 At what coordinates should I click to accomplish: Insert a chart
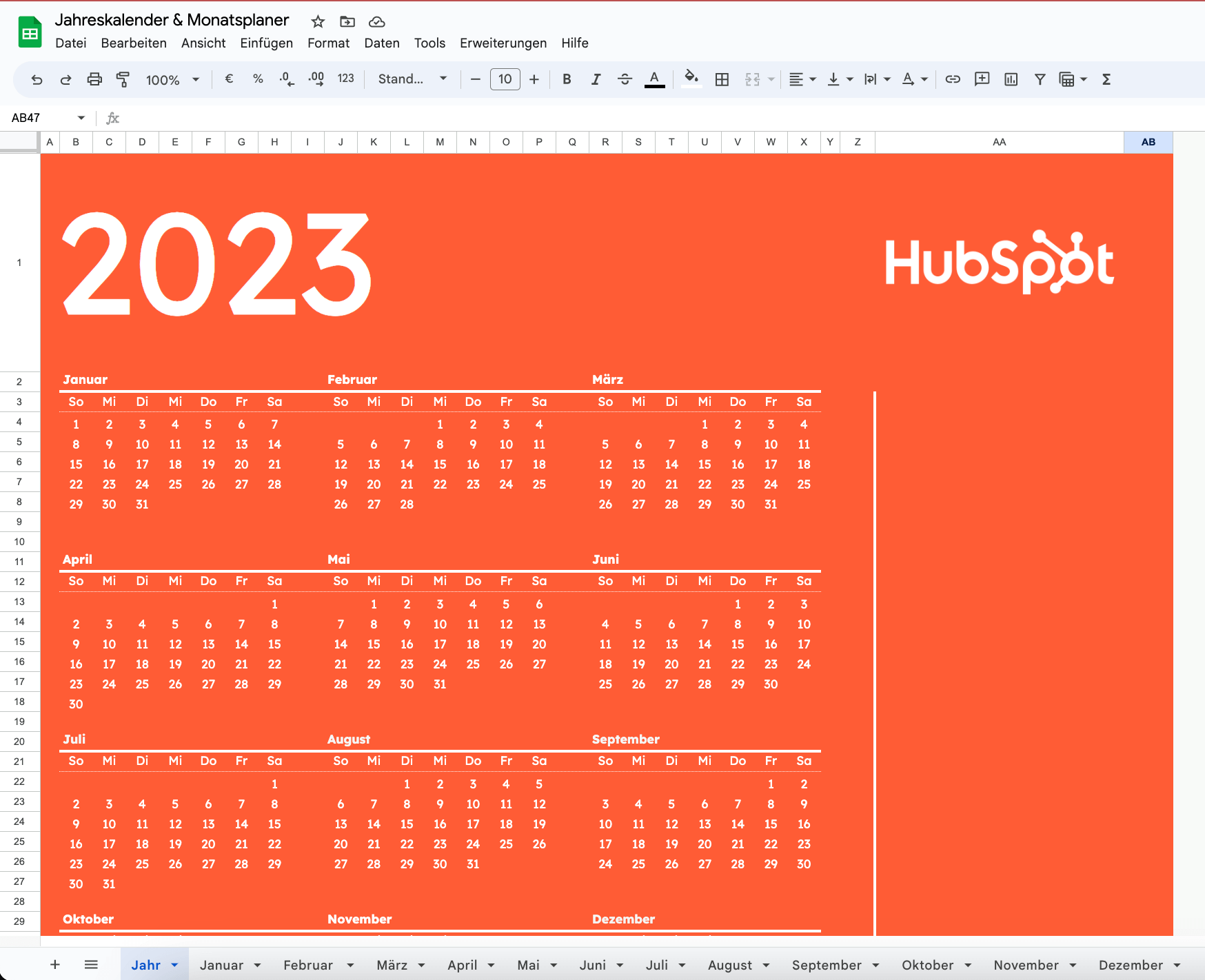click(1011, 79)
